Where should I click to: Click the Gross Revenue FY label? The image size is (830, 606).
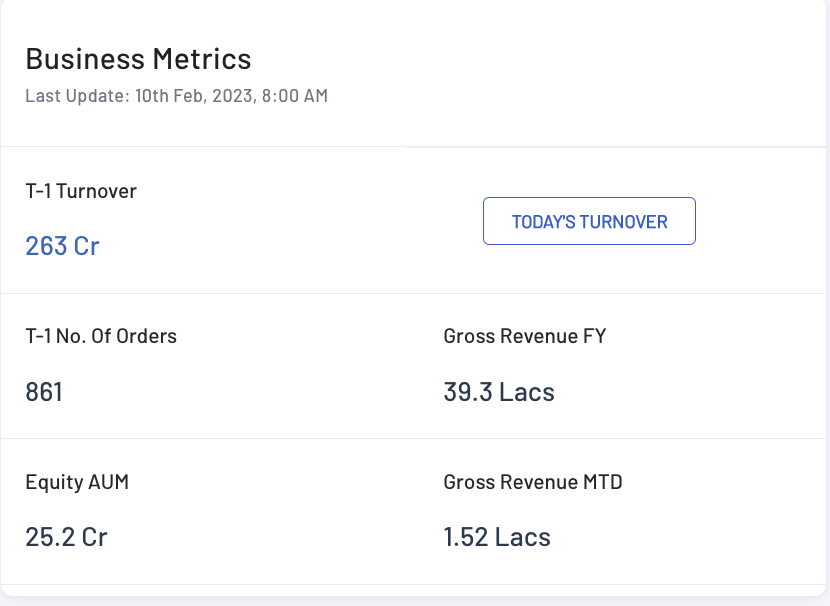click(x=525, y=336)
